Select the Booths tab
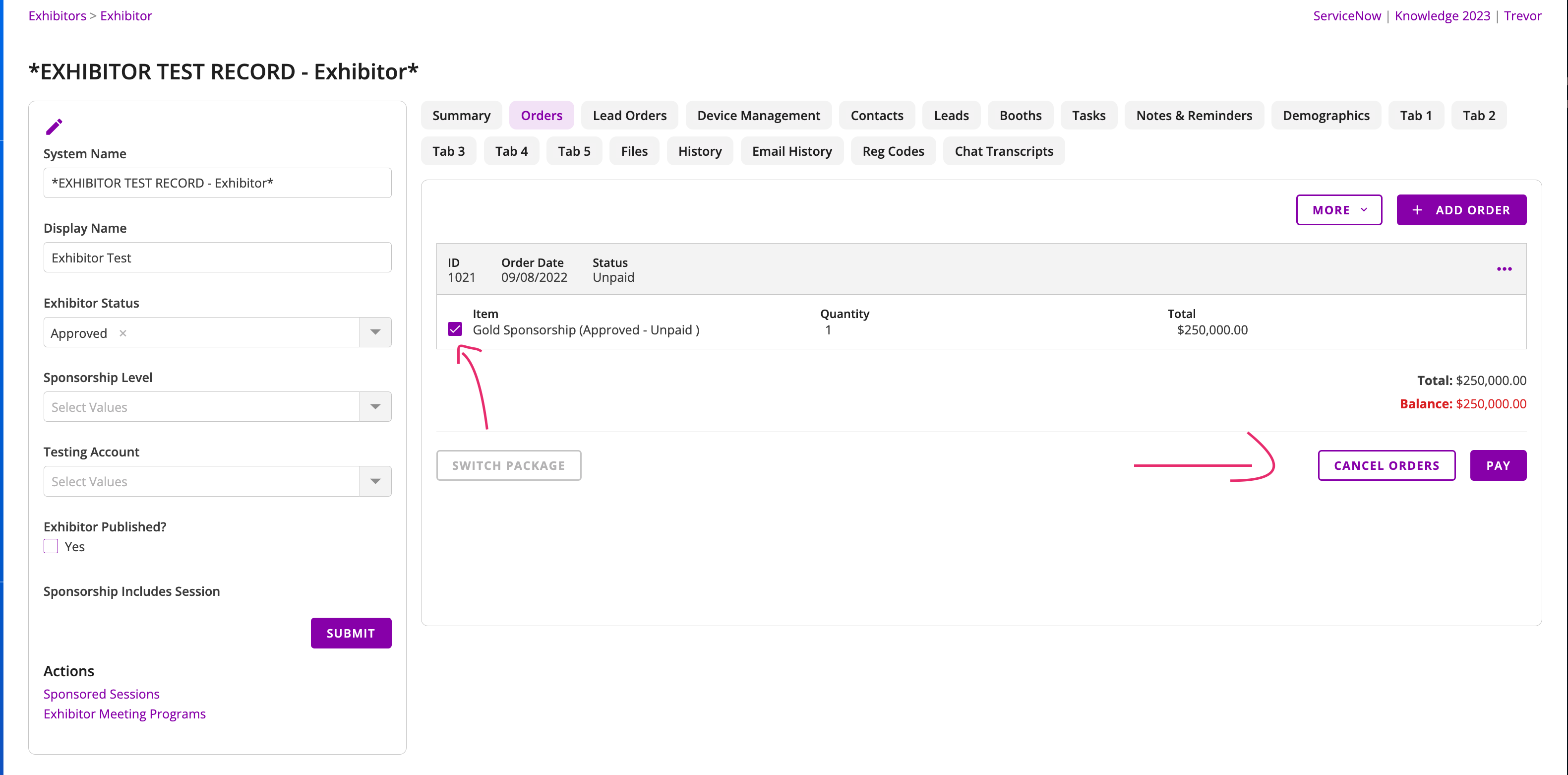The image size is (1568, 775). (1020, 116)
